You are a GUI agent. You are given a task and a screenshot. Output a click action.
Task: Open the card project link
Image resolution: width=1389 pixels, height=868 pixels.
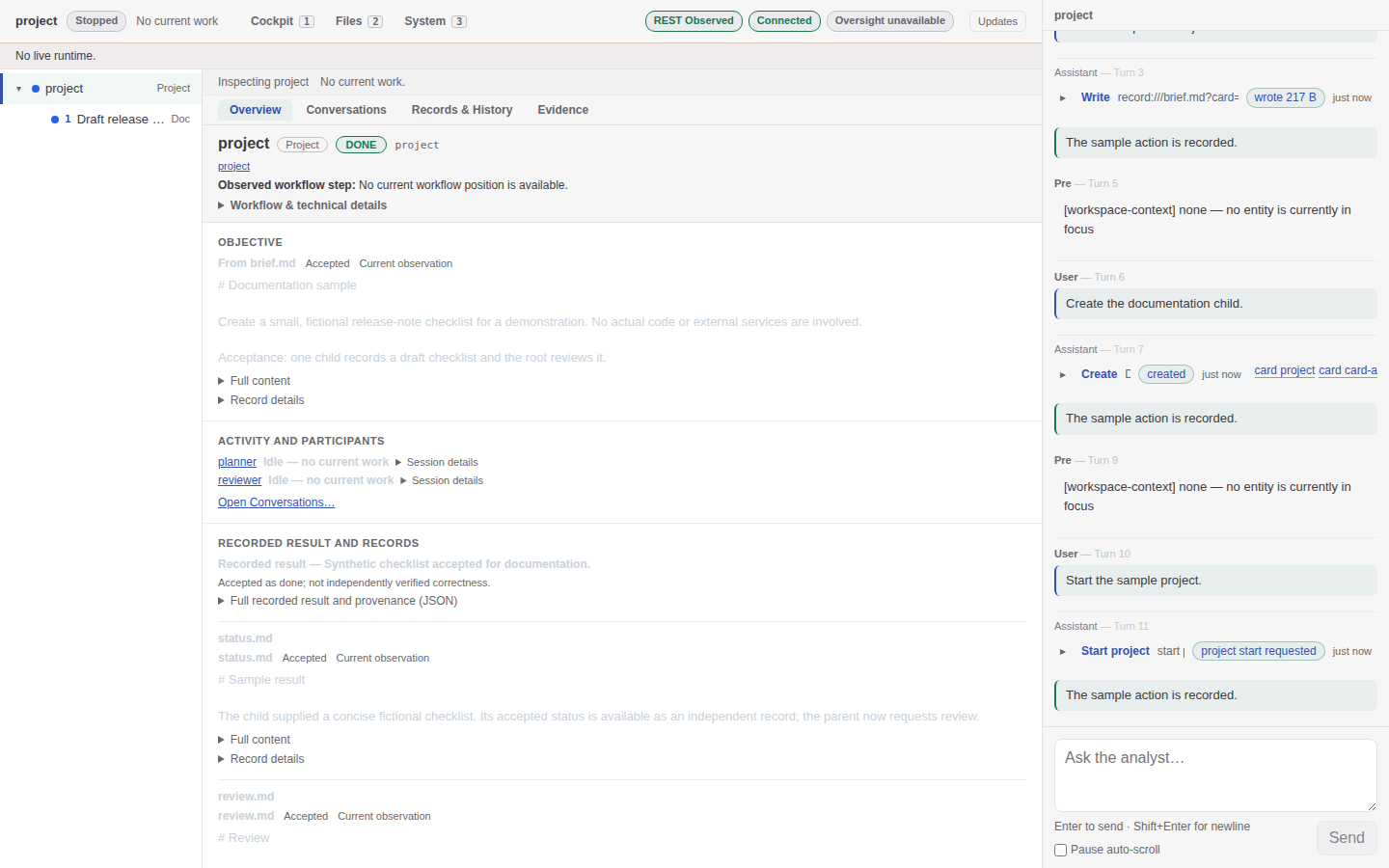tap(1285, 370)
